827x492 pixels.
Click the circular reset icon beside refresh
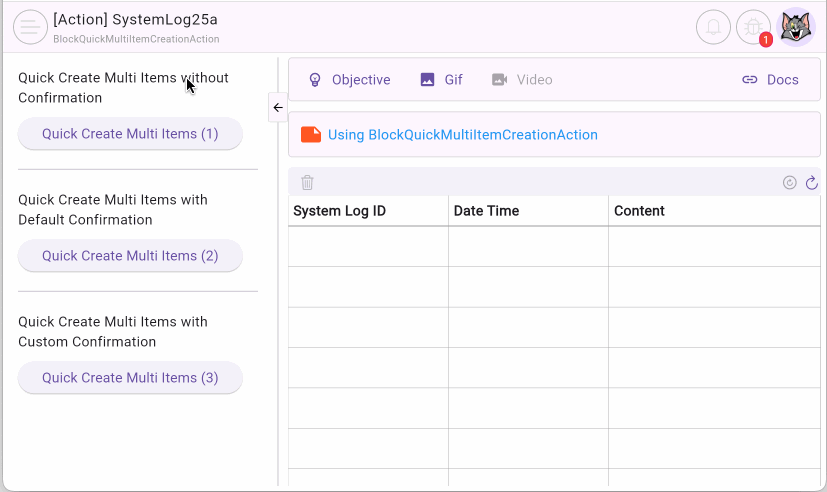(789, 182)
